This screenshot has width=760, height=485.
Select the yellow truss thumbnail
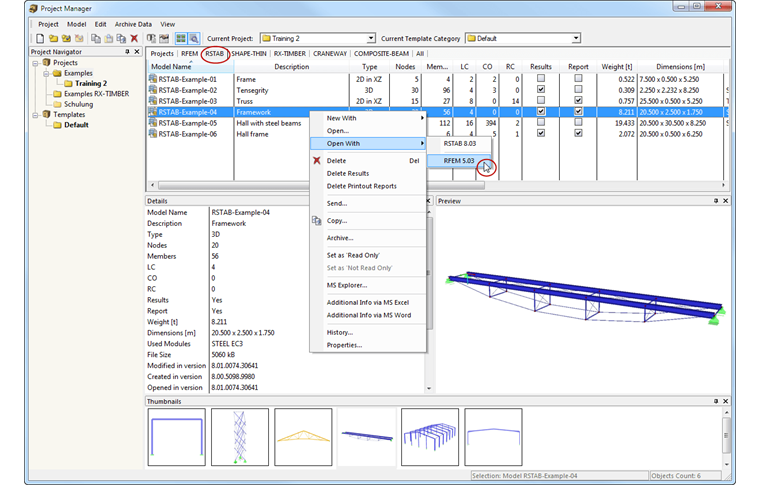click(x=303, y=437)
